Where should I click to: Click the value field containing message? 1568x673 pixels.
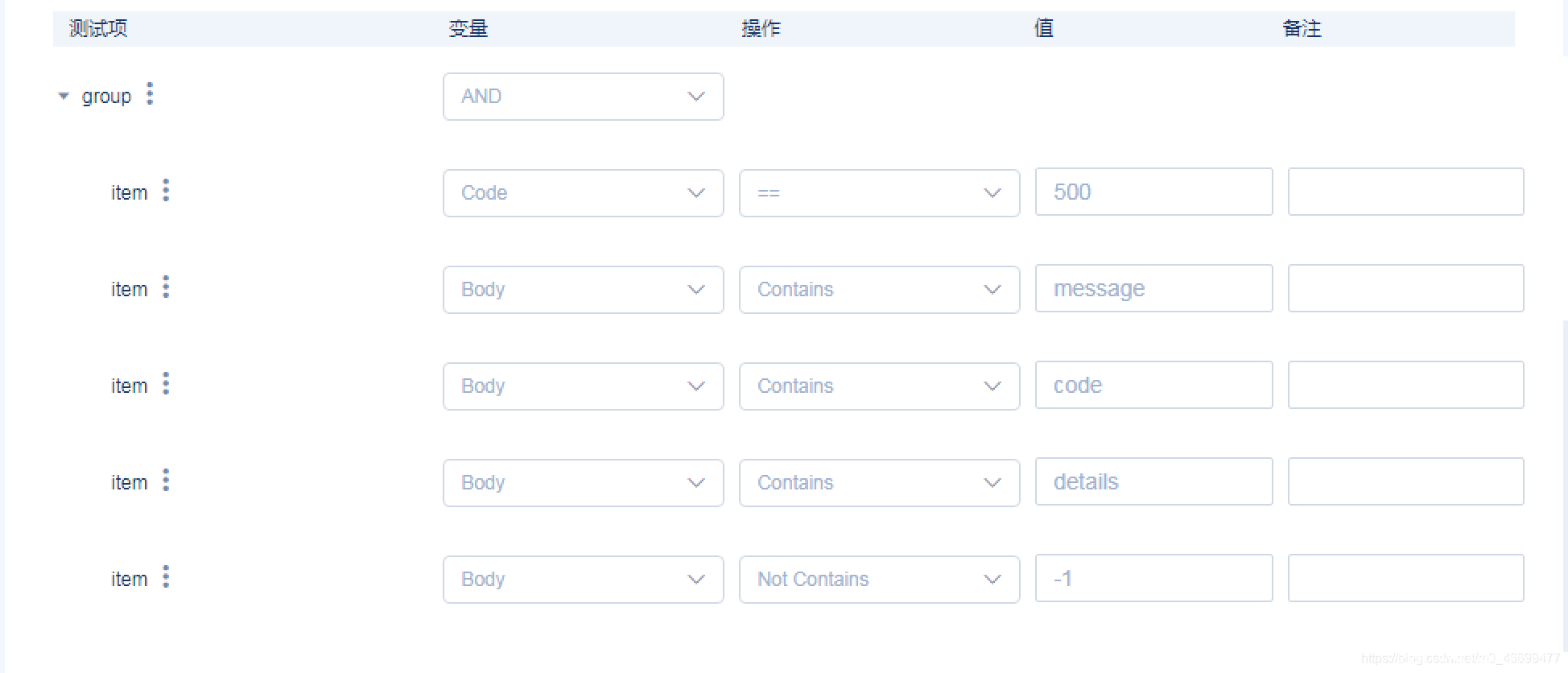pos(1153,288)
